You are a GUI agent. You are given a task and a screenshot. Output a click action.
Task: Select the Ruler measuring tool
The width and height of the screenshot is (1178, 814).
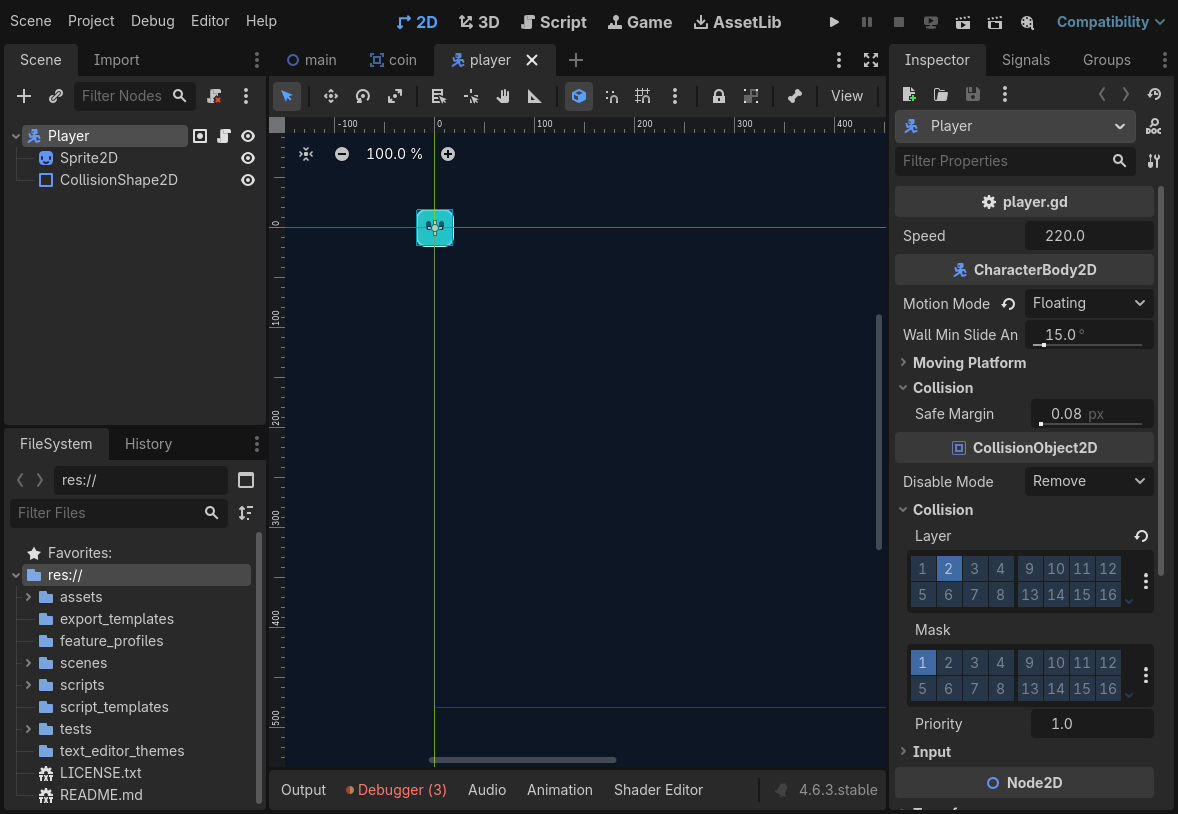(534, 96)
